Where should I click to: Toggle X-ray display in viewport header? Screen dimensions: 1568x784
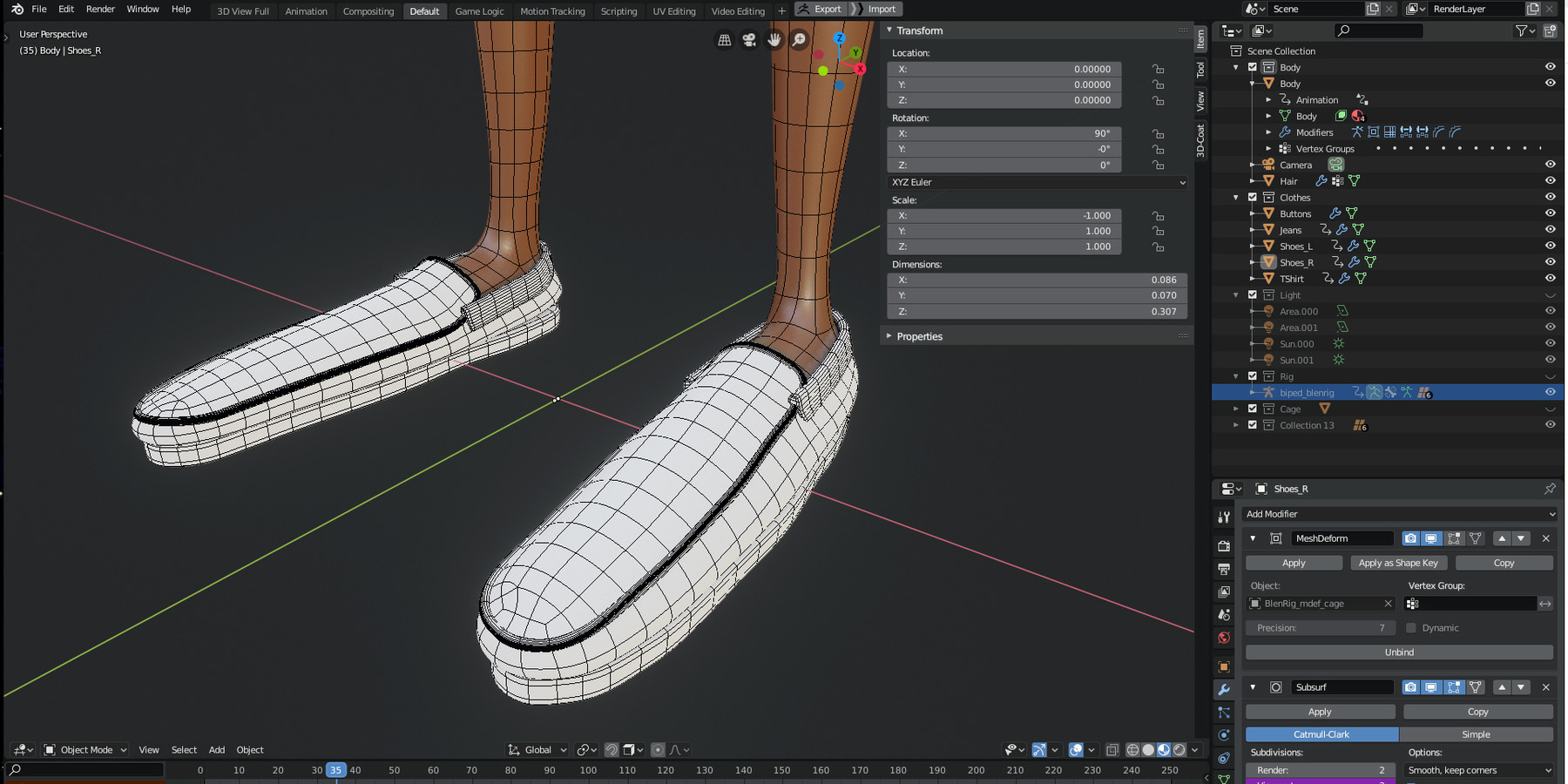(x=1112, y=750)
